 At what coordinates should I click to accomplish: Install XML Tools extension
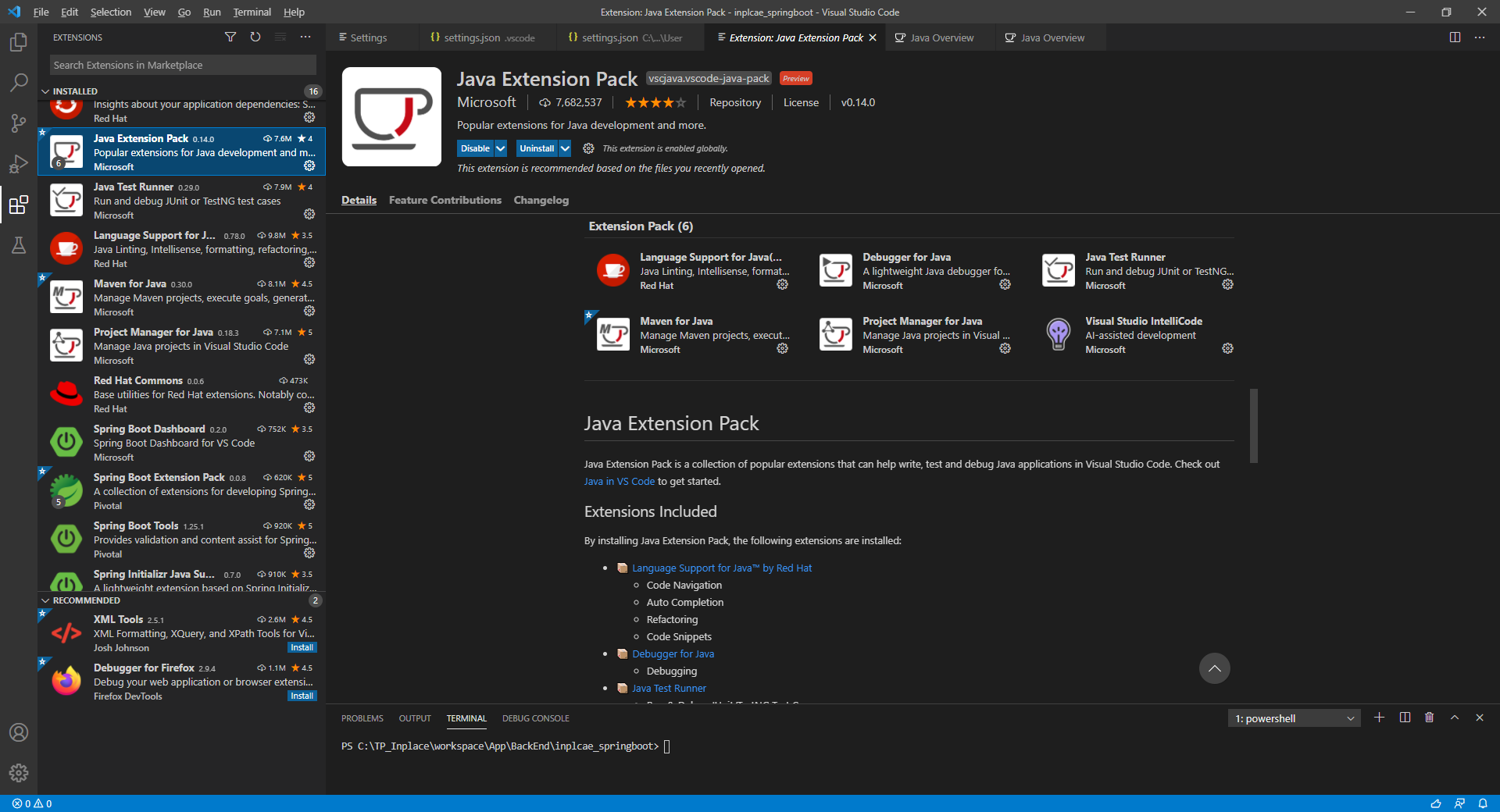(x=302, y=647)
